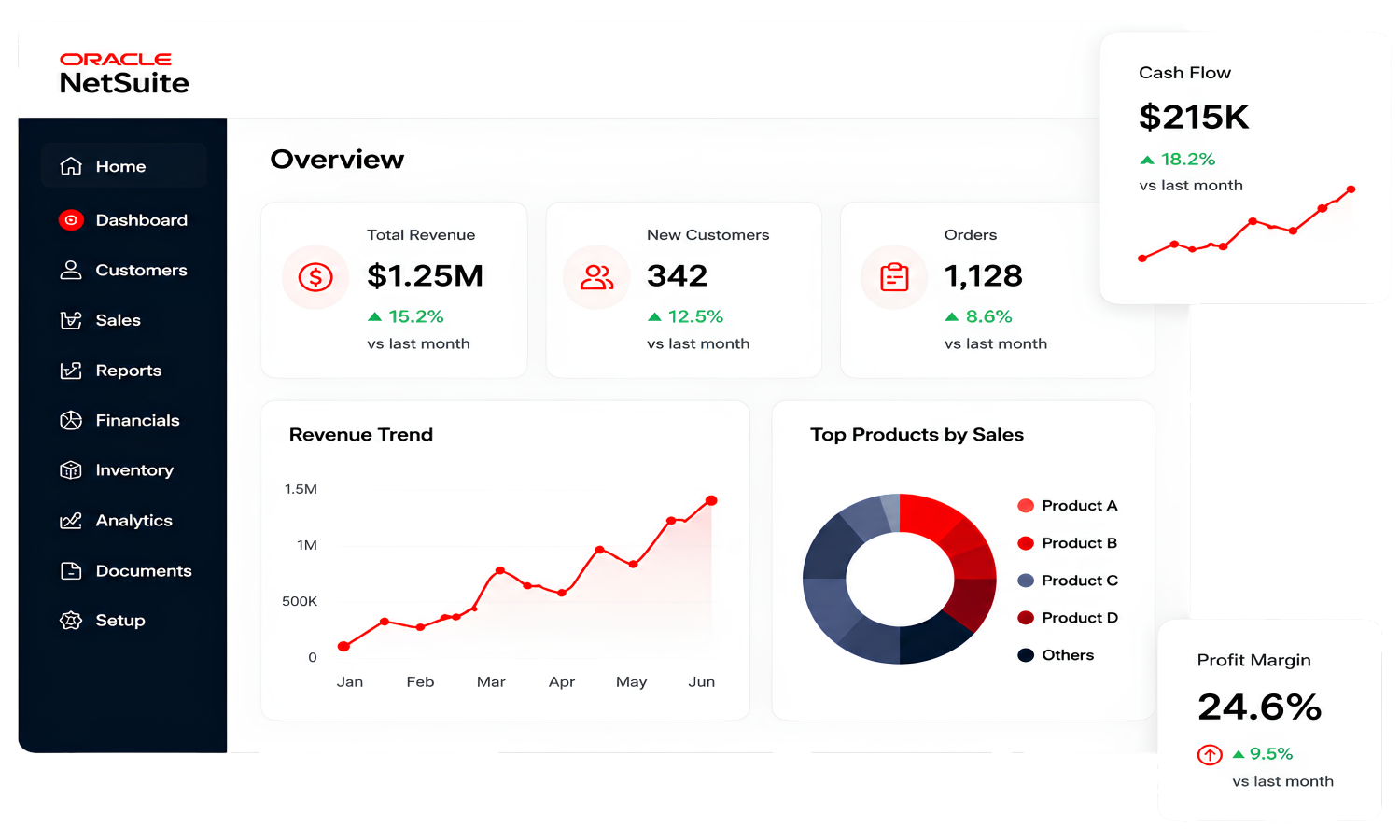Click the Oracle NetSuite logo
Viewport: 1400px width, 840px height.
click(124, 74)
